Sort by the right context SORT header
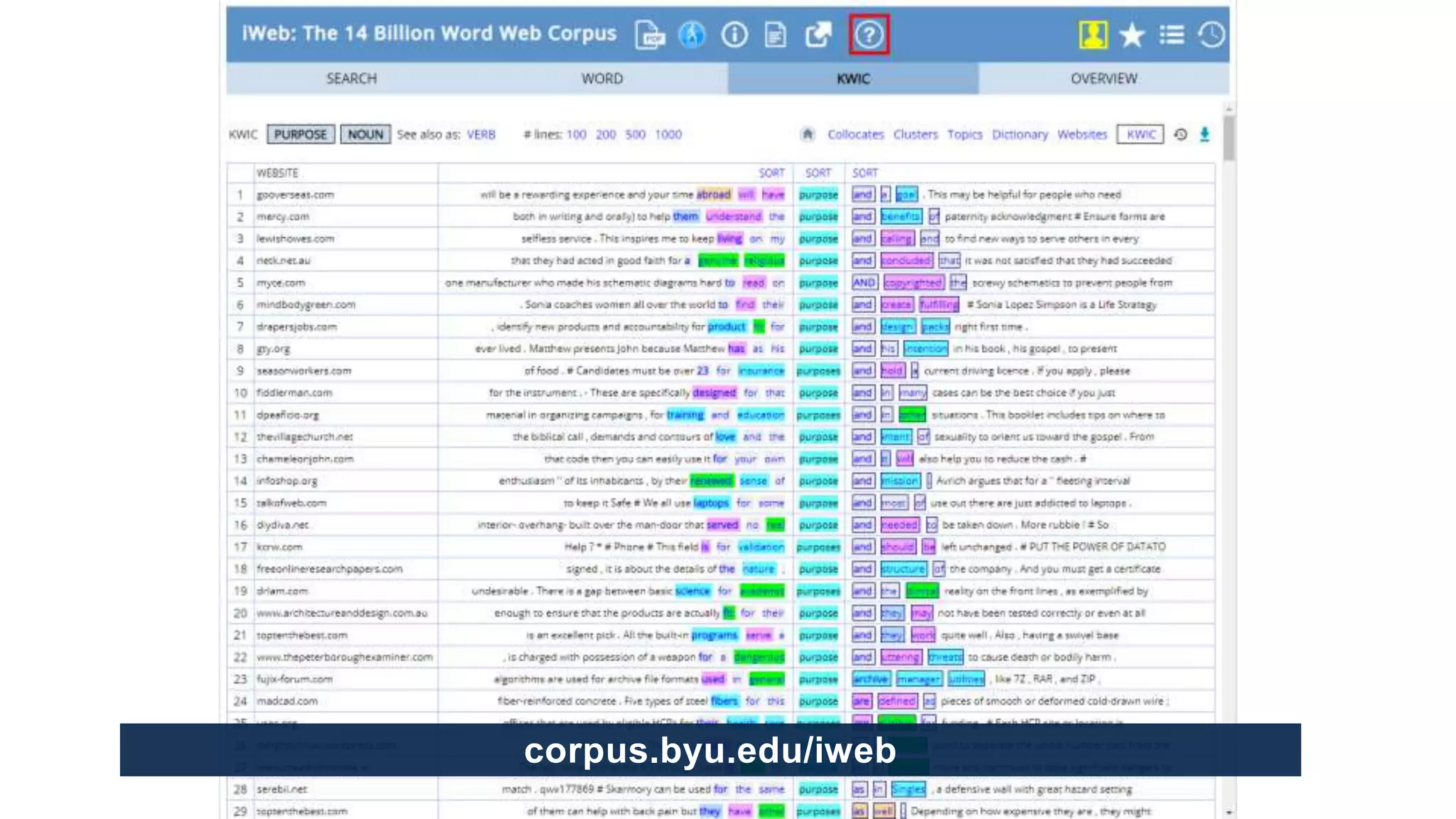 tap(865, 173)
